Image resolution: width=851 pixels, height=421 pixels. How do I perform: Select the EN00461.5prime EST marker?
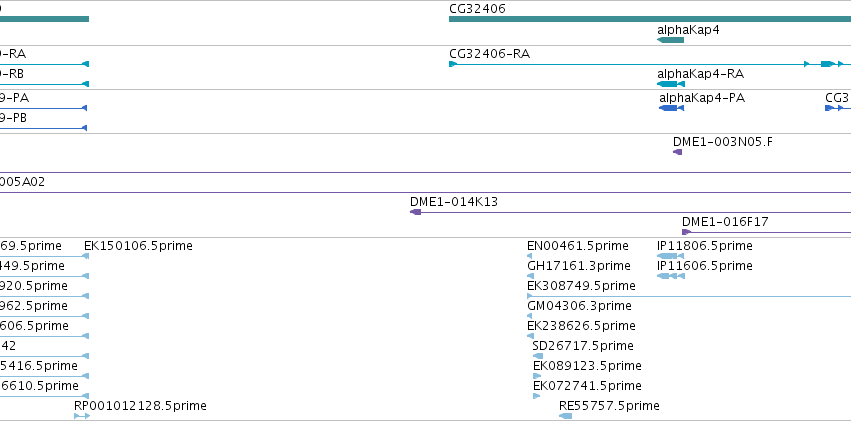530,256
